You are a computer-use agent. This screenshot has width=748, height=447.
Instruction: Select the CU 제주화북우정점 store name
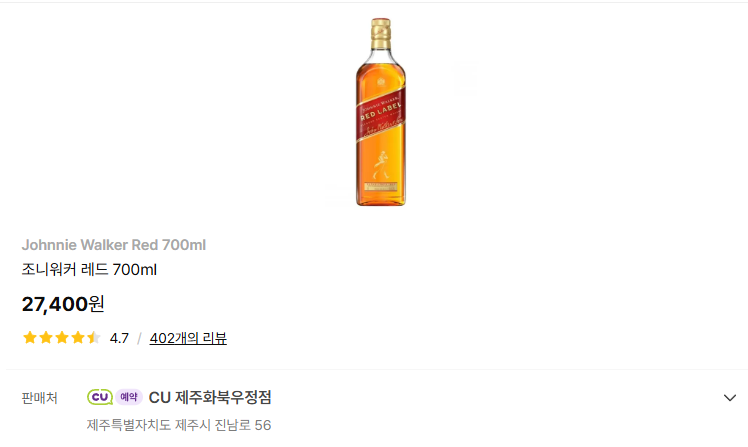coord(210,397)
